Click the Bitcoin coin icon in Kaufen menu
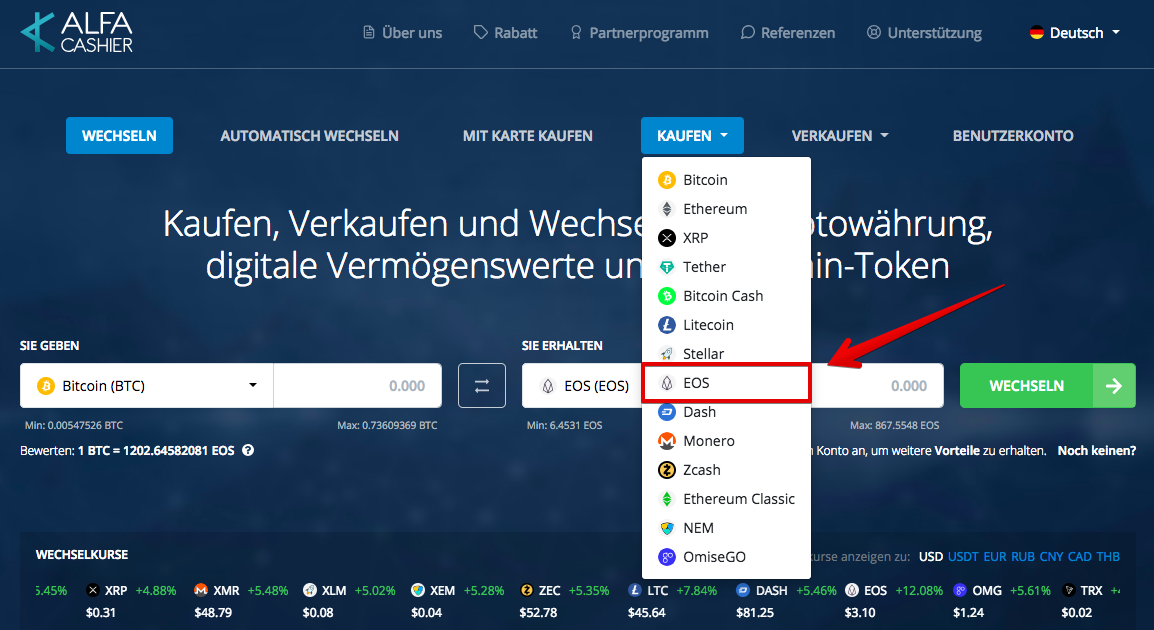The width and height of the screenshot is (1154, 630). (x=667, y=180)
